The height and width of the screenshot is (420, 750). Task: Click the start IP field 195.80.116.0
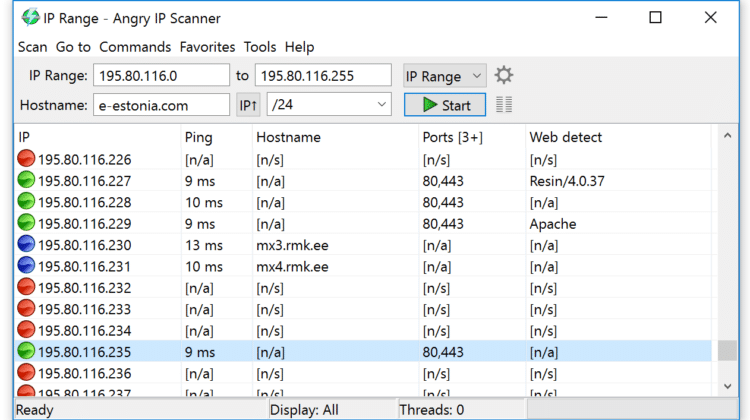point(161,76)
